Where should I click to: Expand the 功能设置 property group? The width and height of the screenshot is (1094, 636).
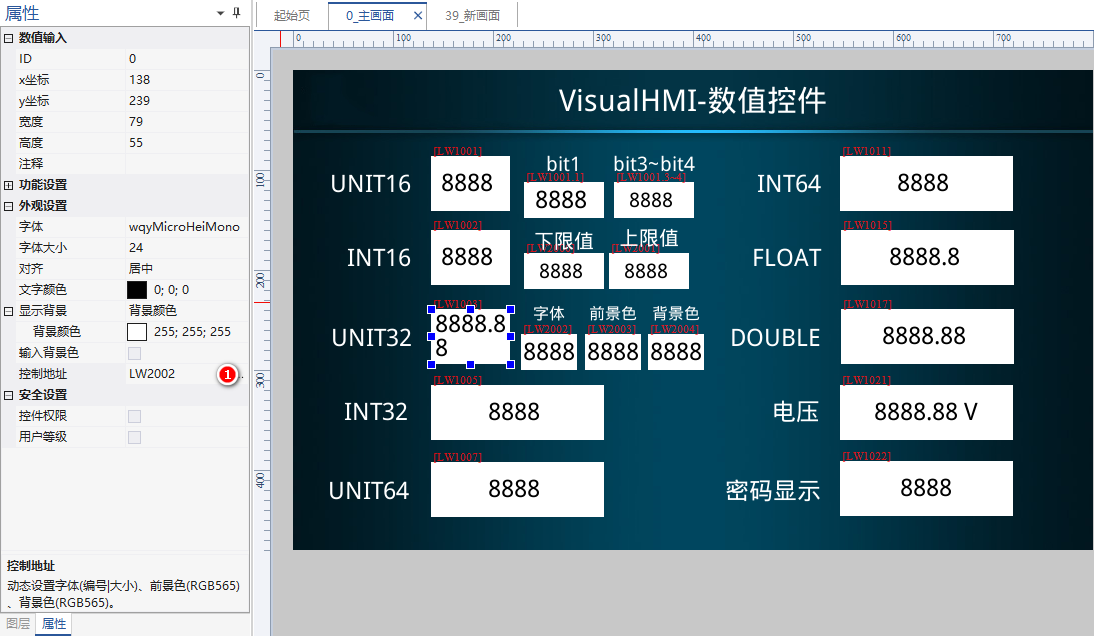click(x=9, y=185)
